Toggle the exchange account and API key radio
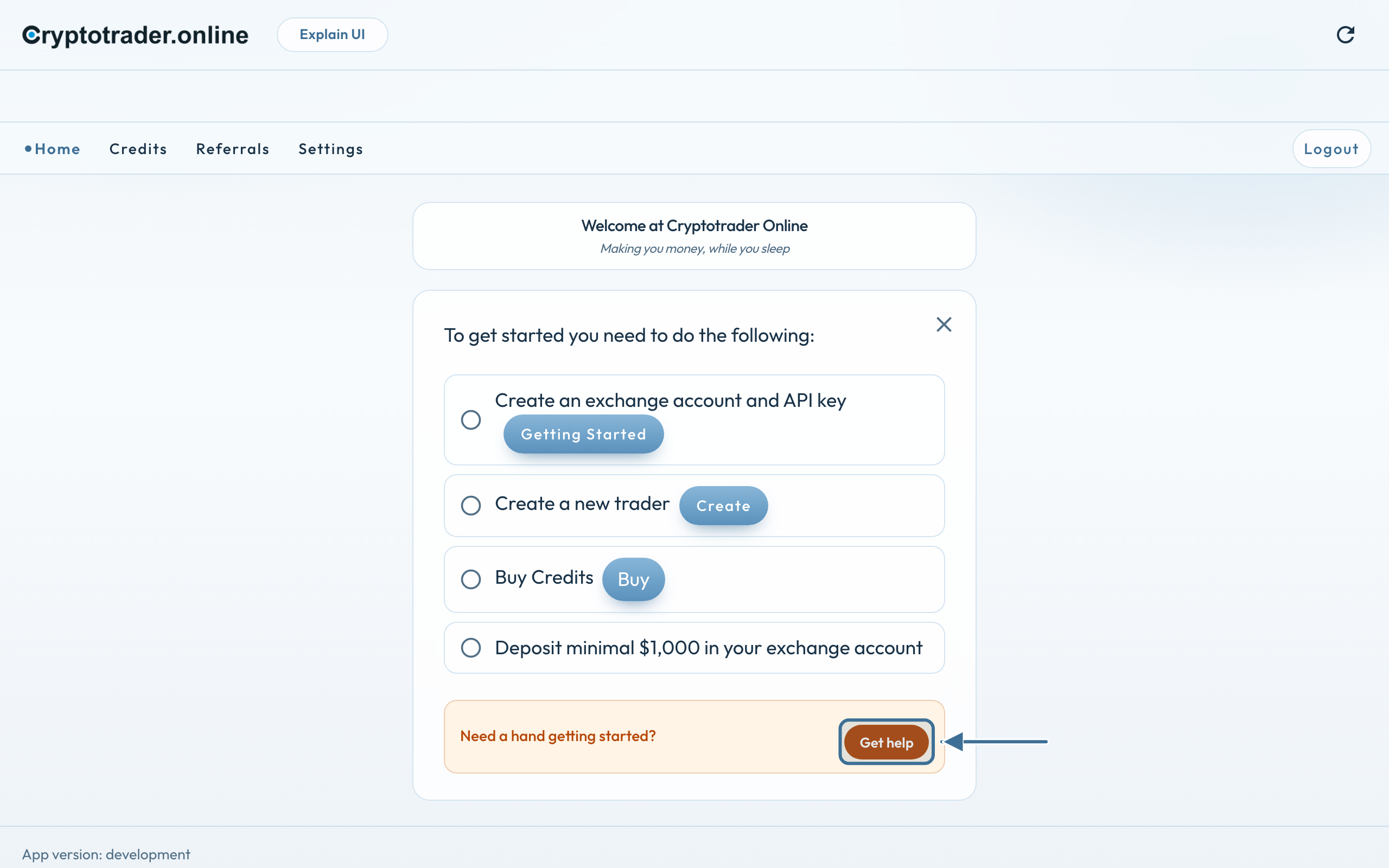The width and height of the screenshot is (1389, 868). point(470,420)
